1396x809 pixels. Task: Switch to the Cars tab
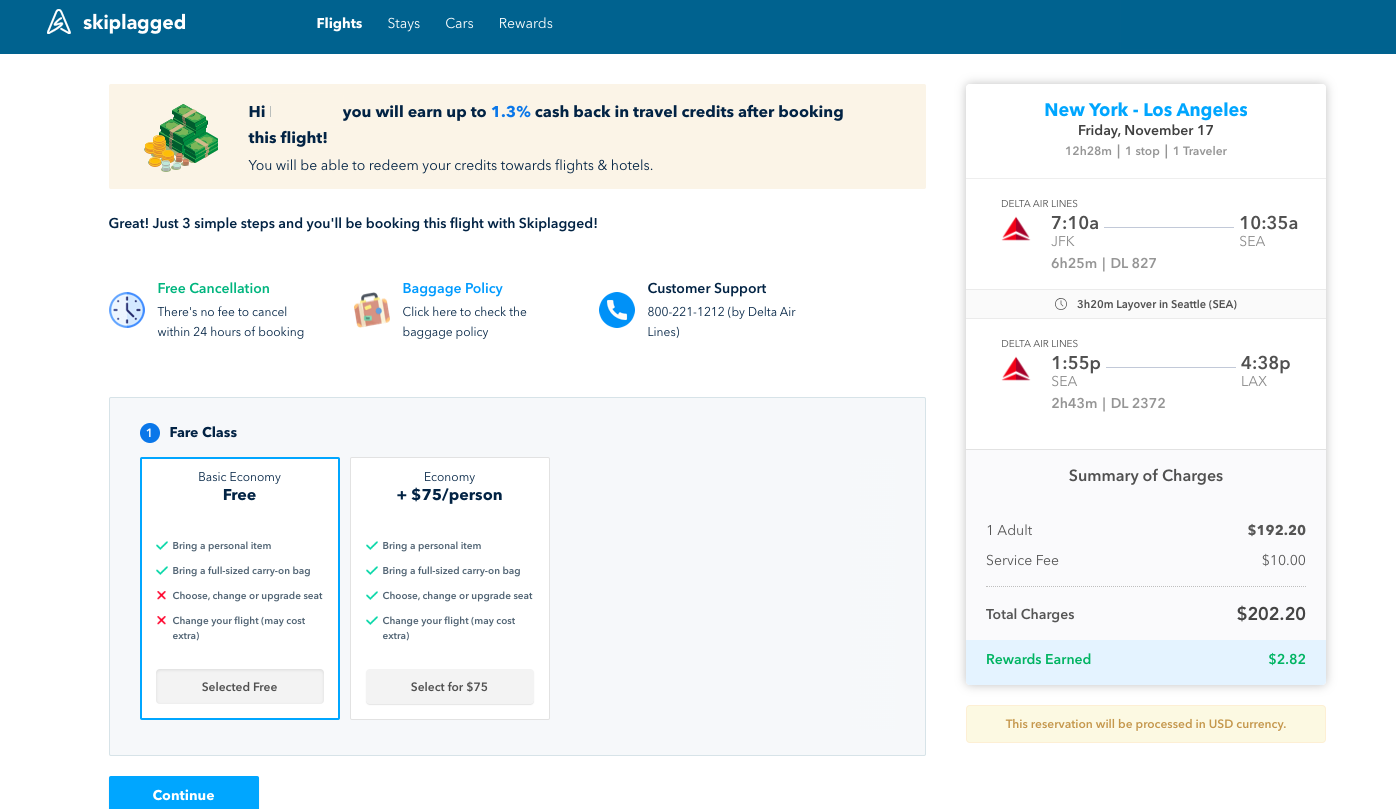coord(459,23)
